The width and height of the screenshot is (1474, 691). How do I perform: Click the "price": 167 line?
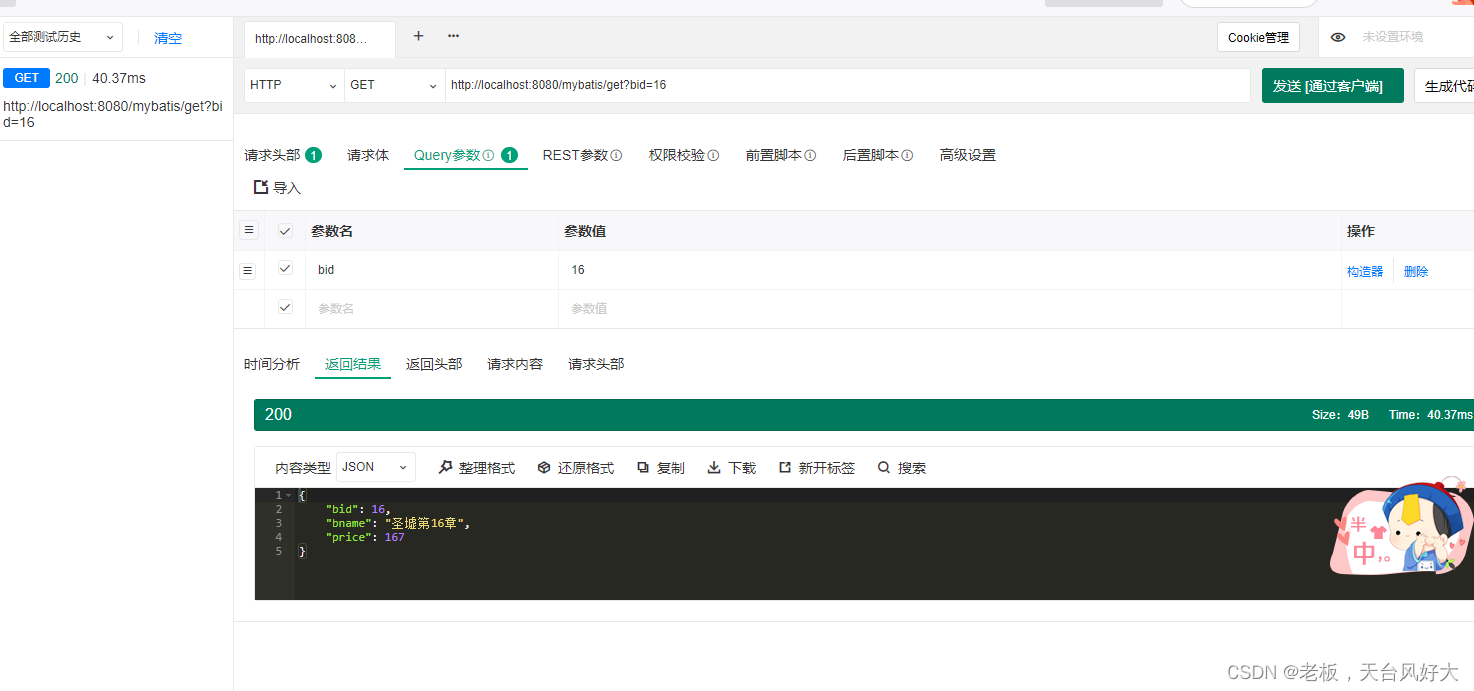[x=365, y=537]
